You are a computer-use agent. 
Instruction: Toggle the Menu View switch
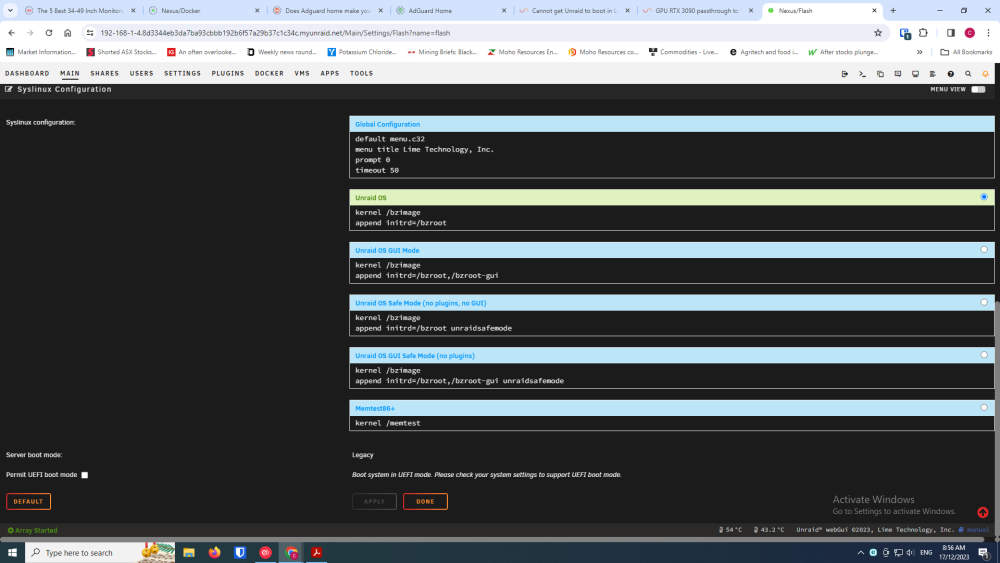pos(978,89)
